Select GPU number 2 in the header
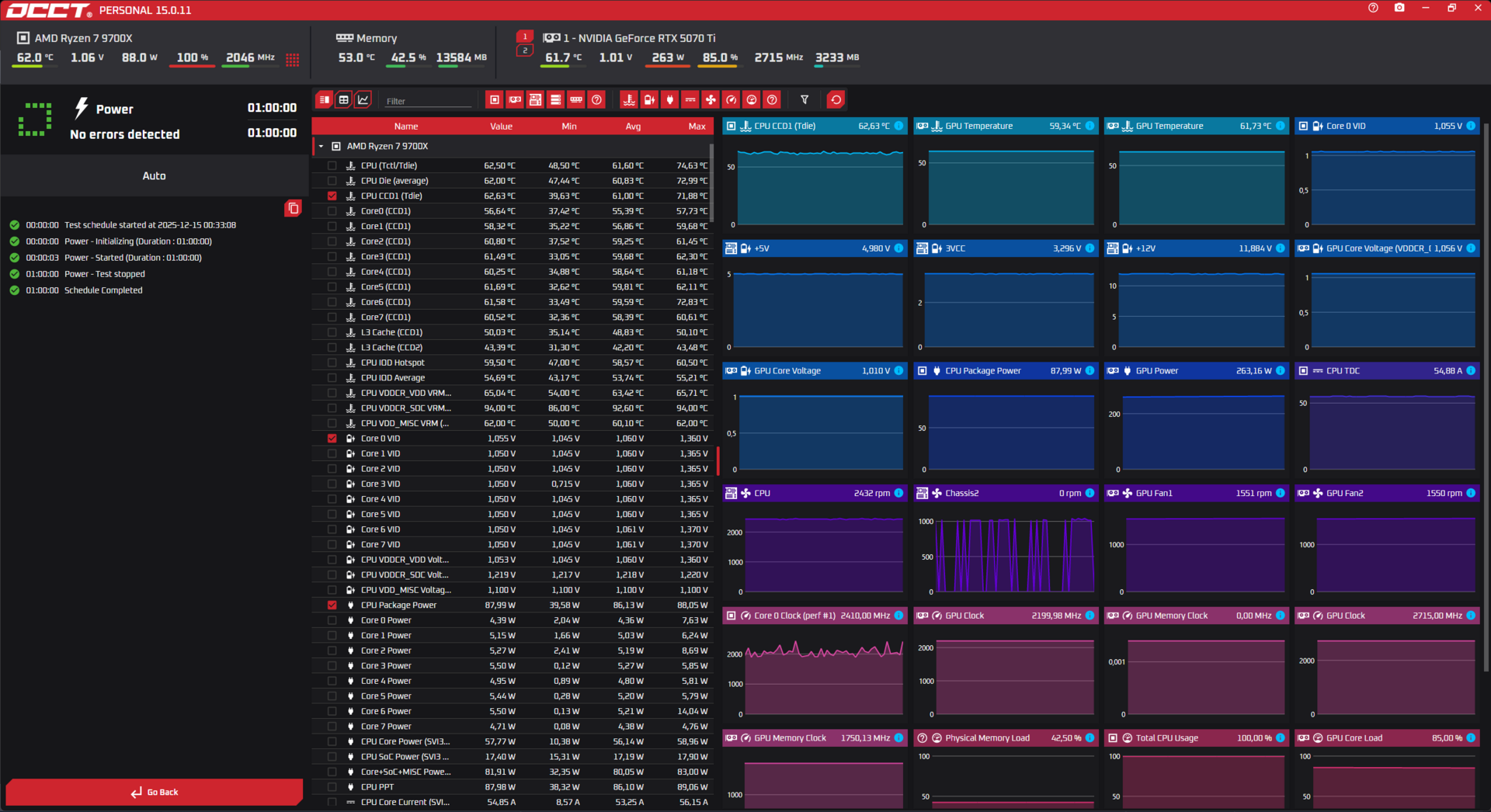 525,50
